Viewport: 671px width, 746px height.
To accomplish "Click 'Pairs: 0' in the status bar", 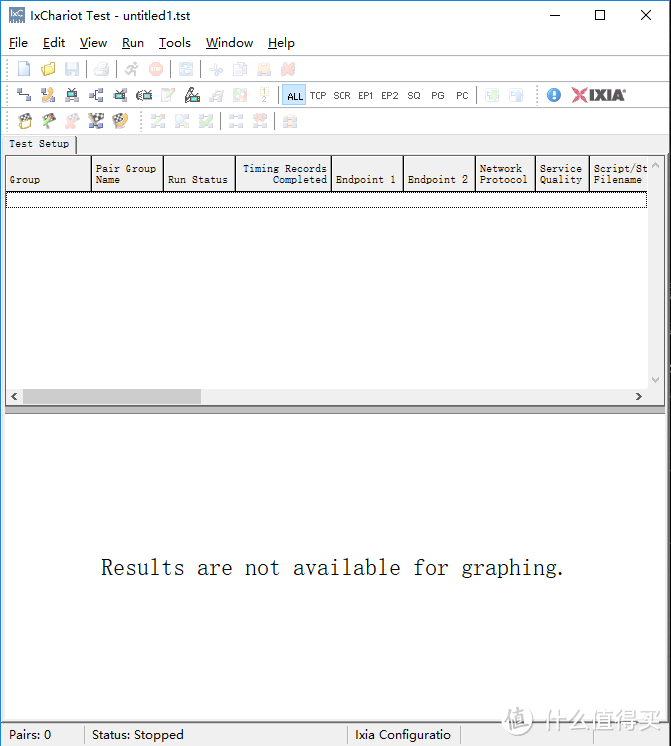I will (30, 735).
